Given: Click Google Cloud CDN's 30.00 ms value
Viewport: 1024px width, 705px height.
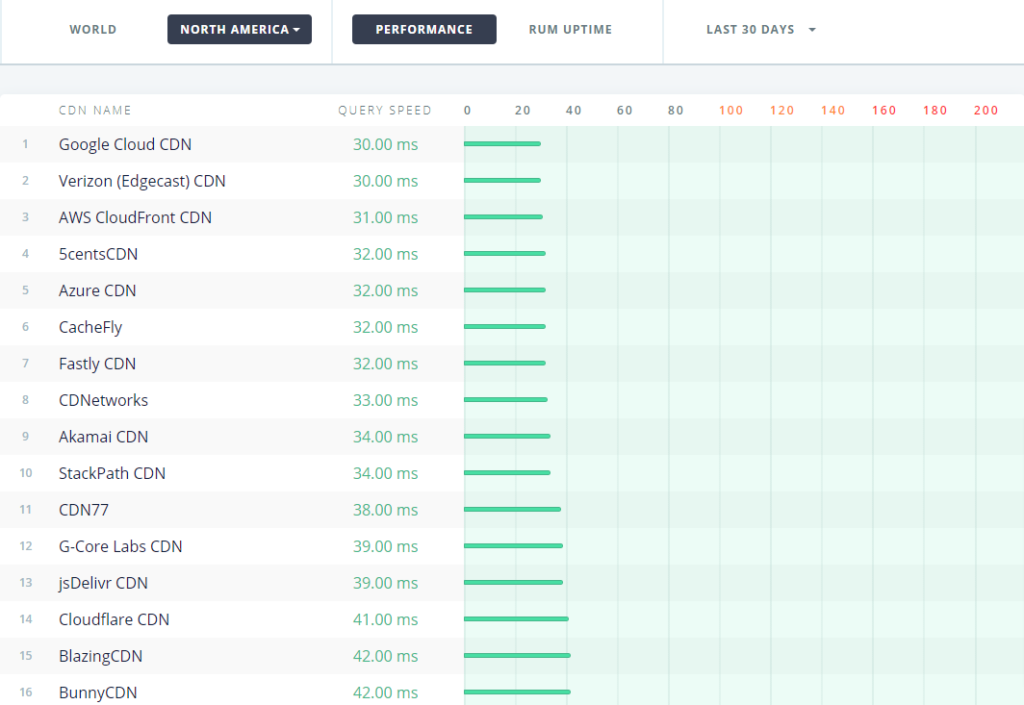Looking at the screenshot, I should [x=385, y=144].
